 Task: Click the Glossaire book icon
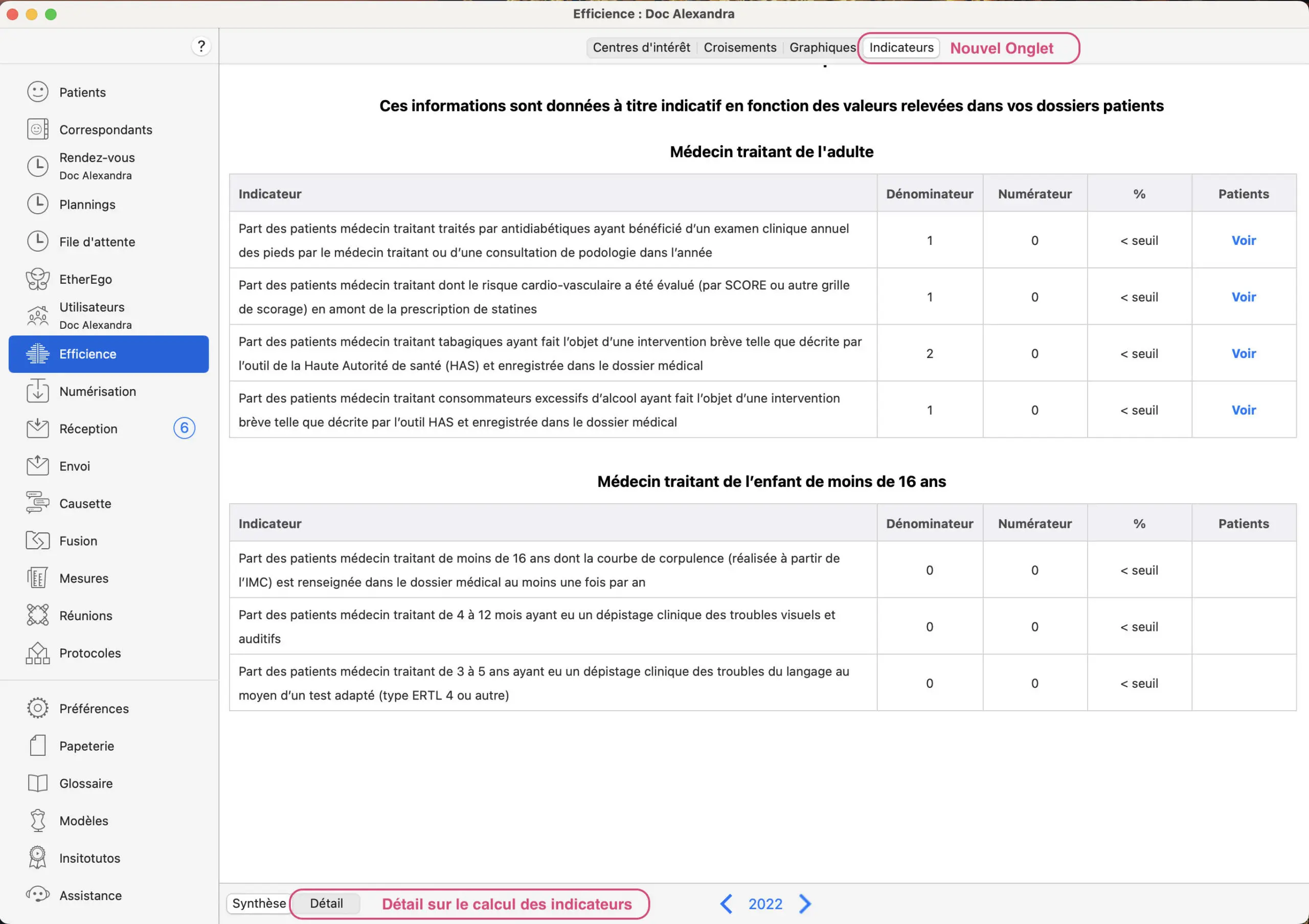38,783
